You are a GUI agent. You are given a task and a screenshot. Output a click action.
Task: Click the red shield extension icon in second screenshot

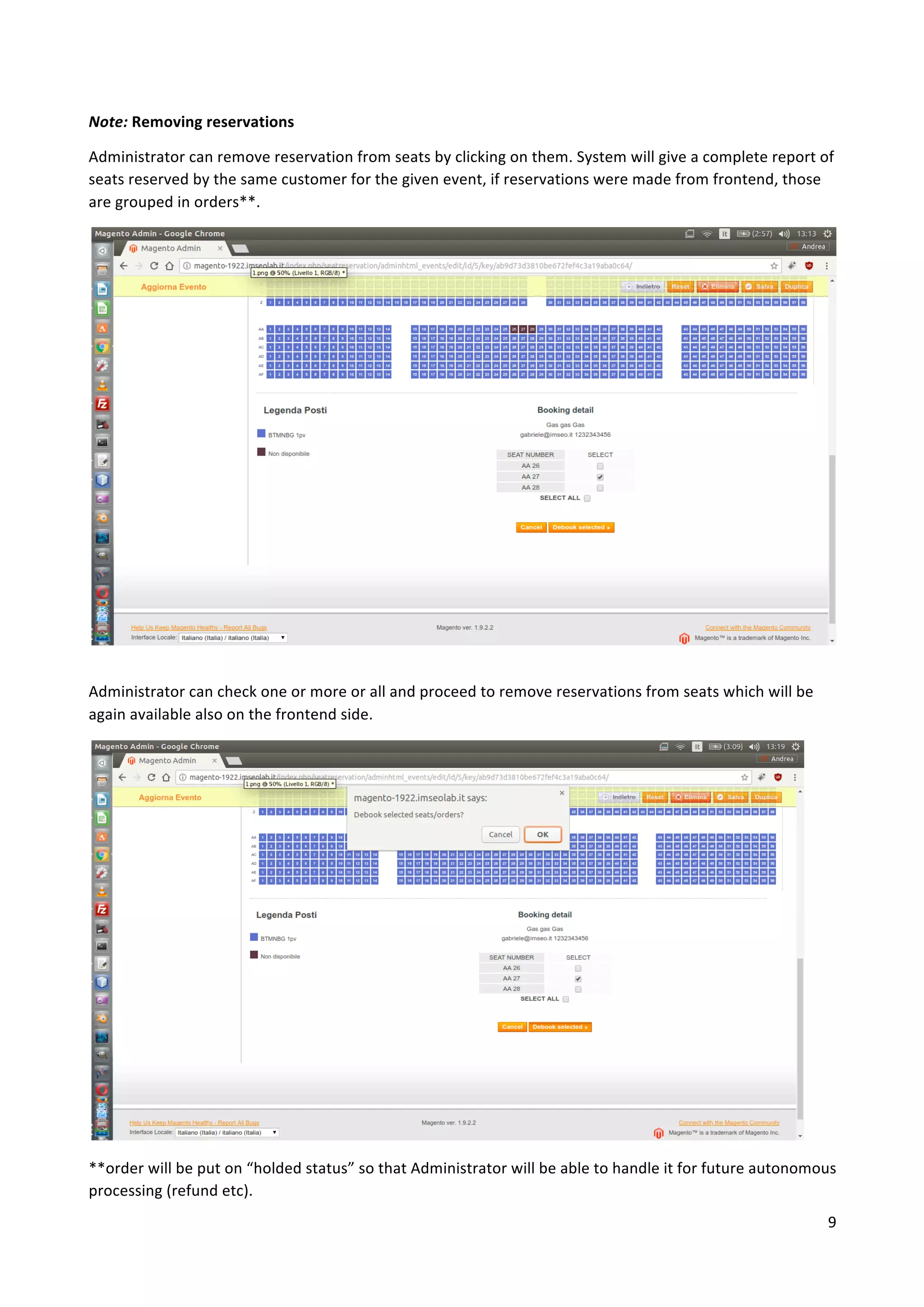coord(778,777)
